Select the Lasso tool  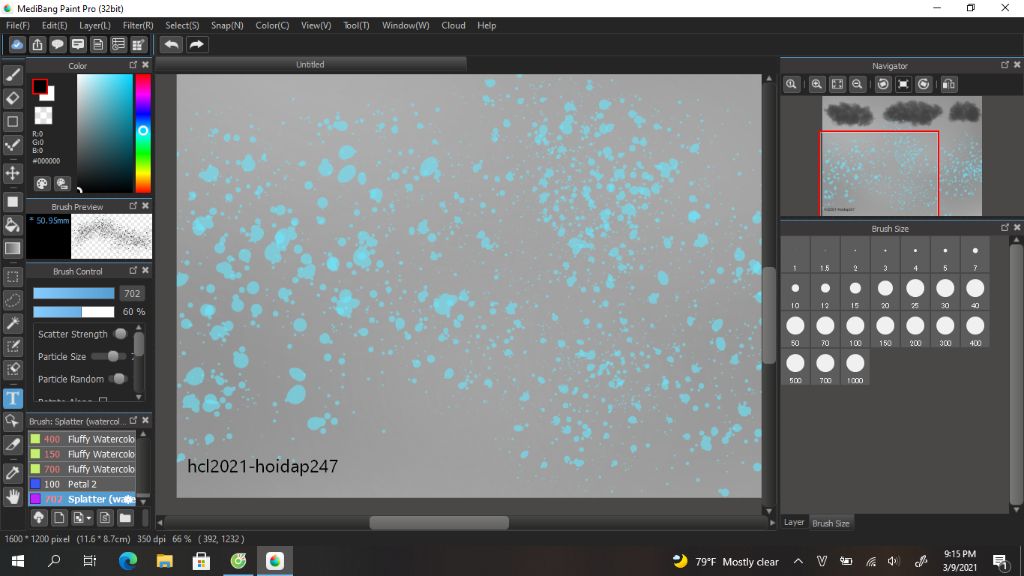12,300
